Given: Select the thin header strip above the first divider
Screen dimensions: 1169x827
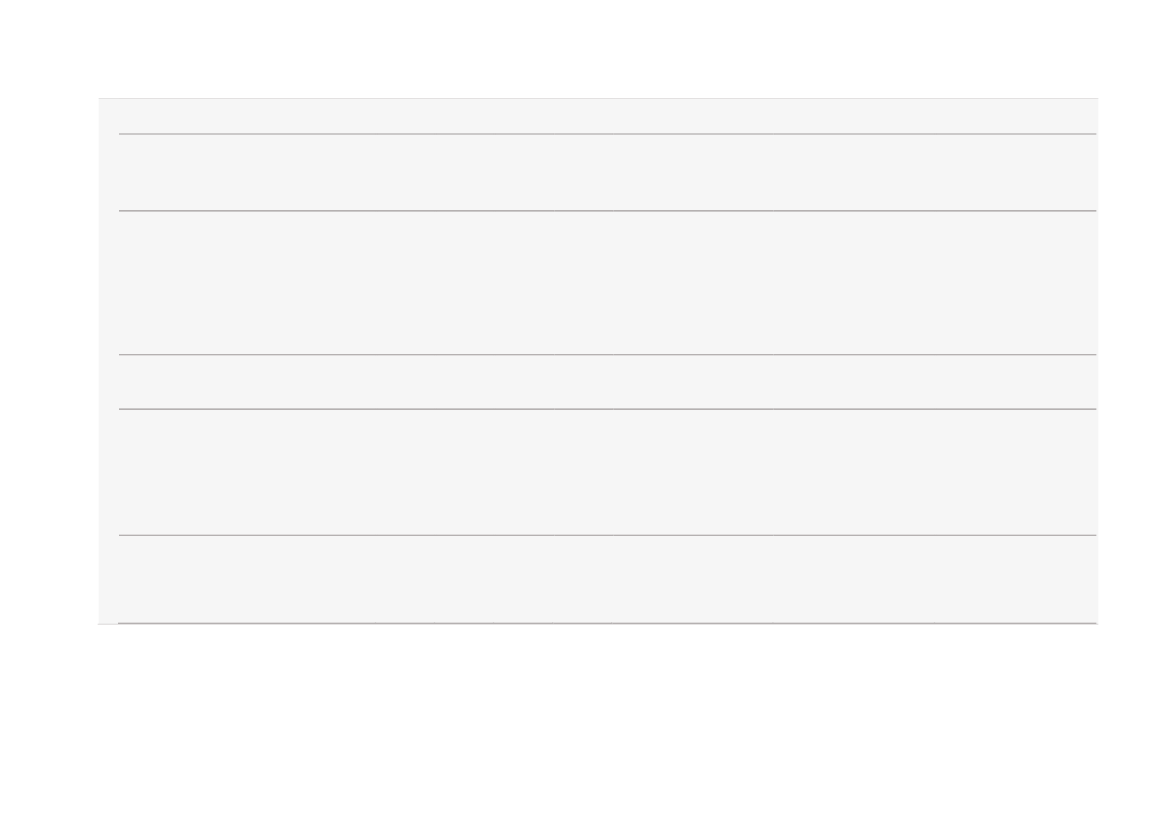Looking at the screenshot, I should [x=598, y=116].
